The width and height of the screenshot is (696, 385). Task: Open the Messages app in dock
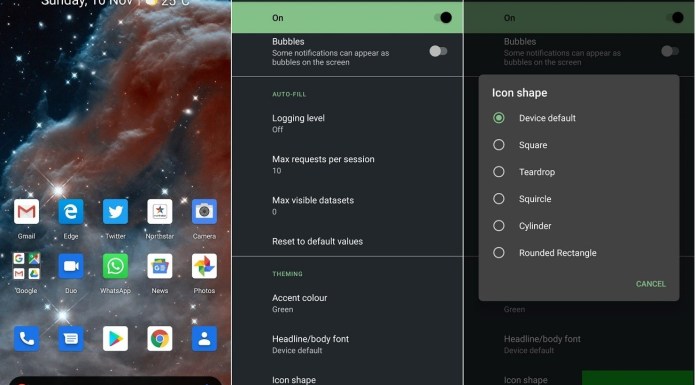(71, 338)
